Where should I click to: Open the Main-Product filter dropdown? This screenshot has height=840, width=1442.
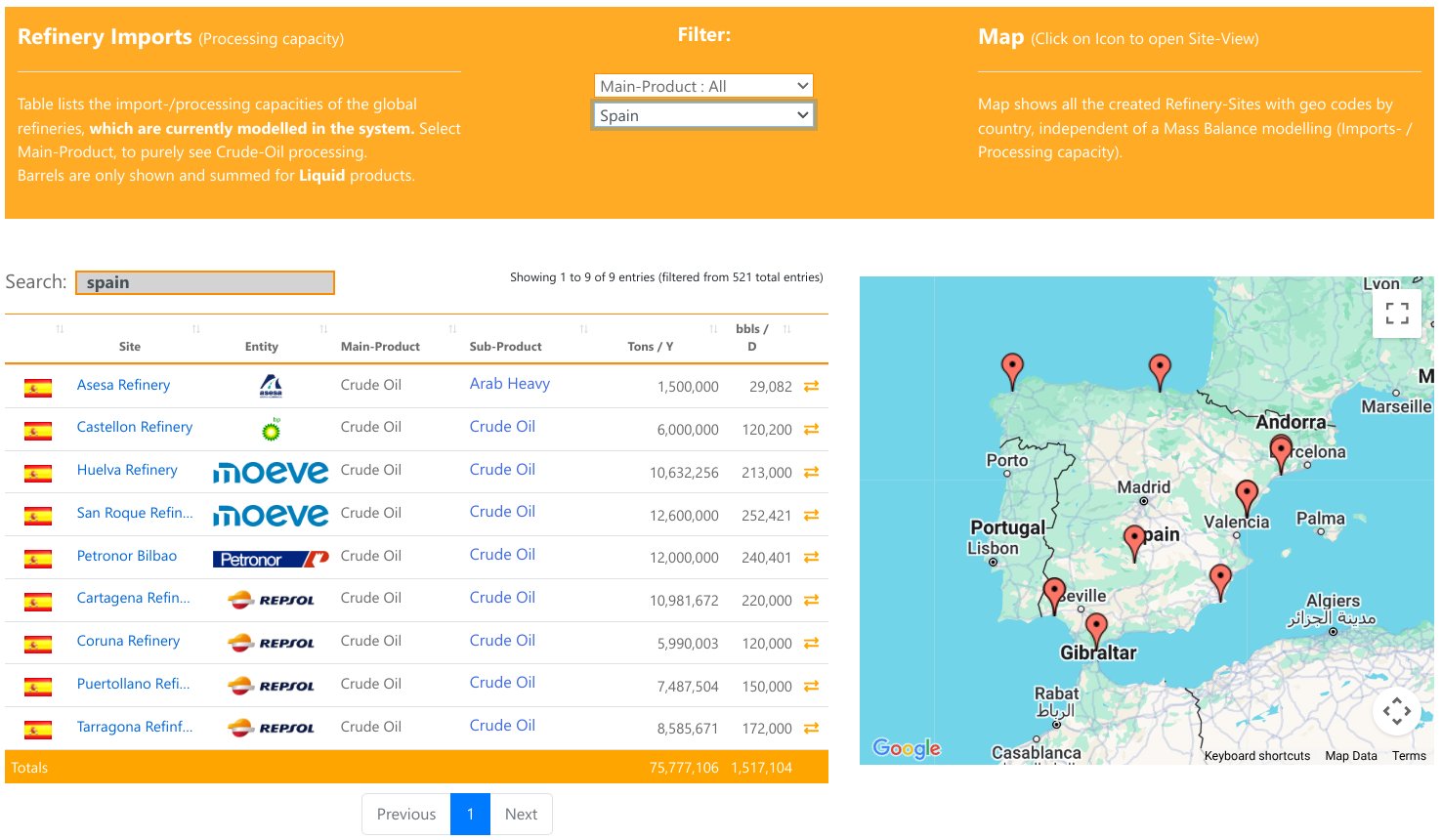703,86
